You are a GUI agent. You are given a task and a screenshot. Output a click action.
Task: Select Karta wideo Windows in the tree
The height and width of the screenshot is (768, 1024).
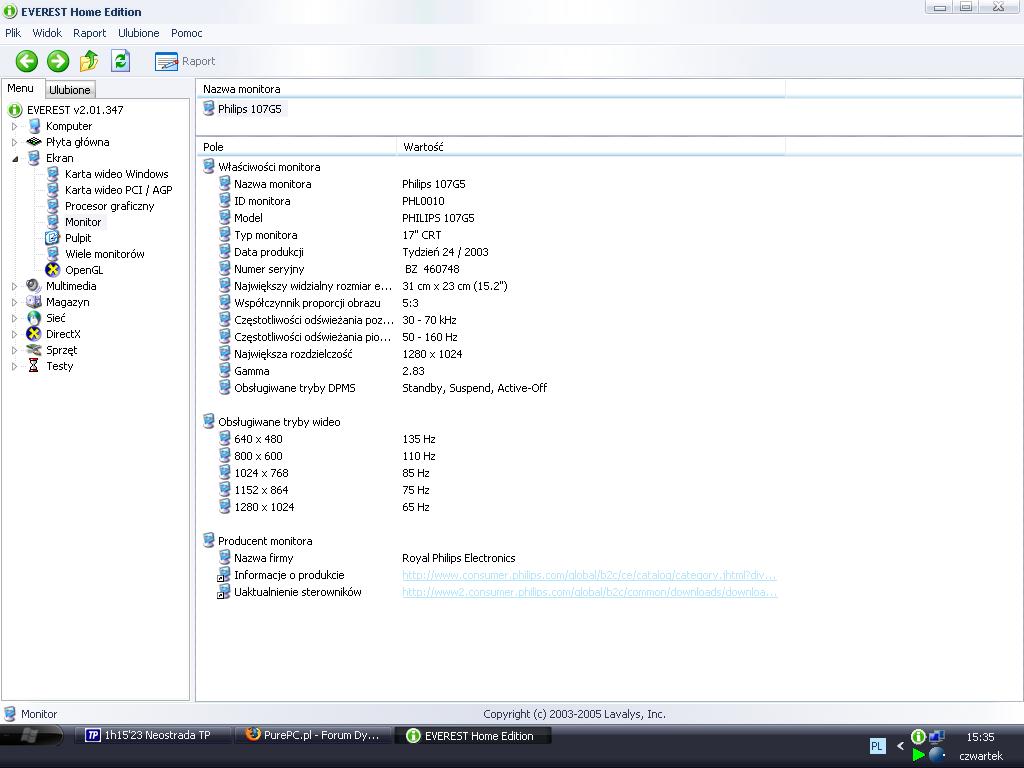point(116,174)
